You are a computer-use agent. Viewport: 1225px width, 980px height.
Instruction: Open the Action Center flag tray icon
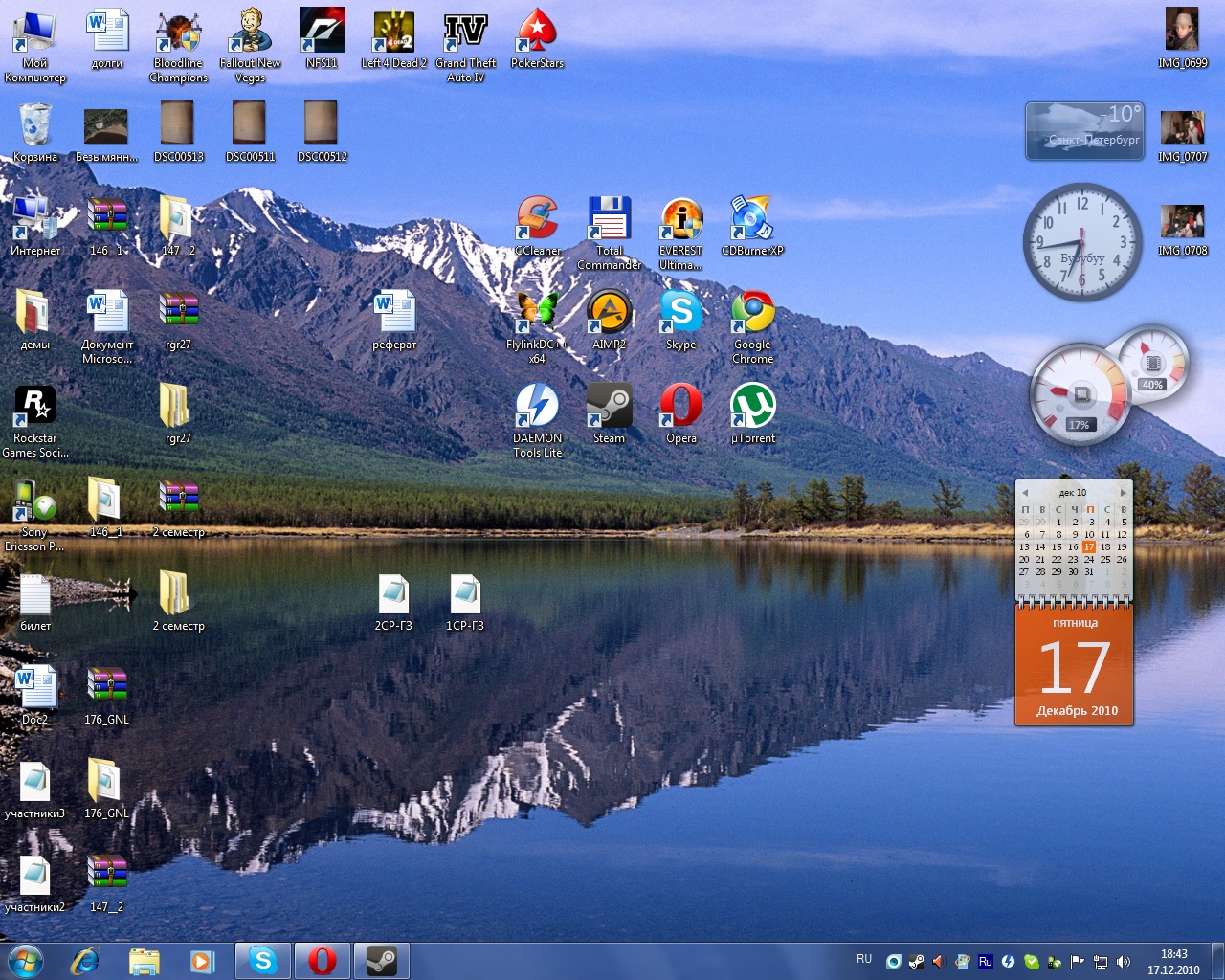(1077, 962)
